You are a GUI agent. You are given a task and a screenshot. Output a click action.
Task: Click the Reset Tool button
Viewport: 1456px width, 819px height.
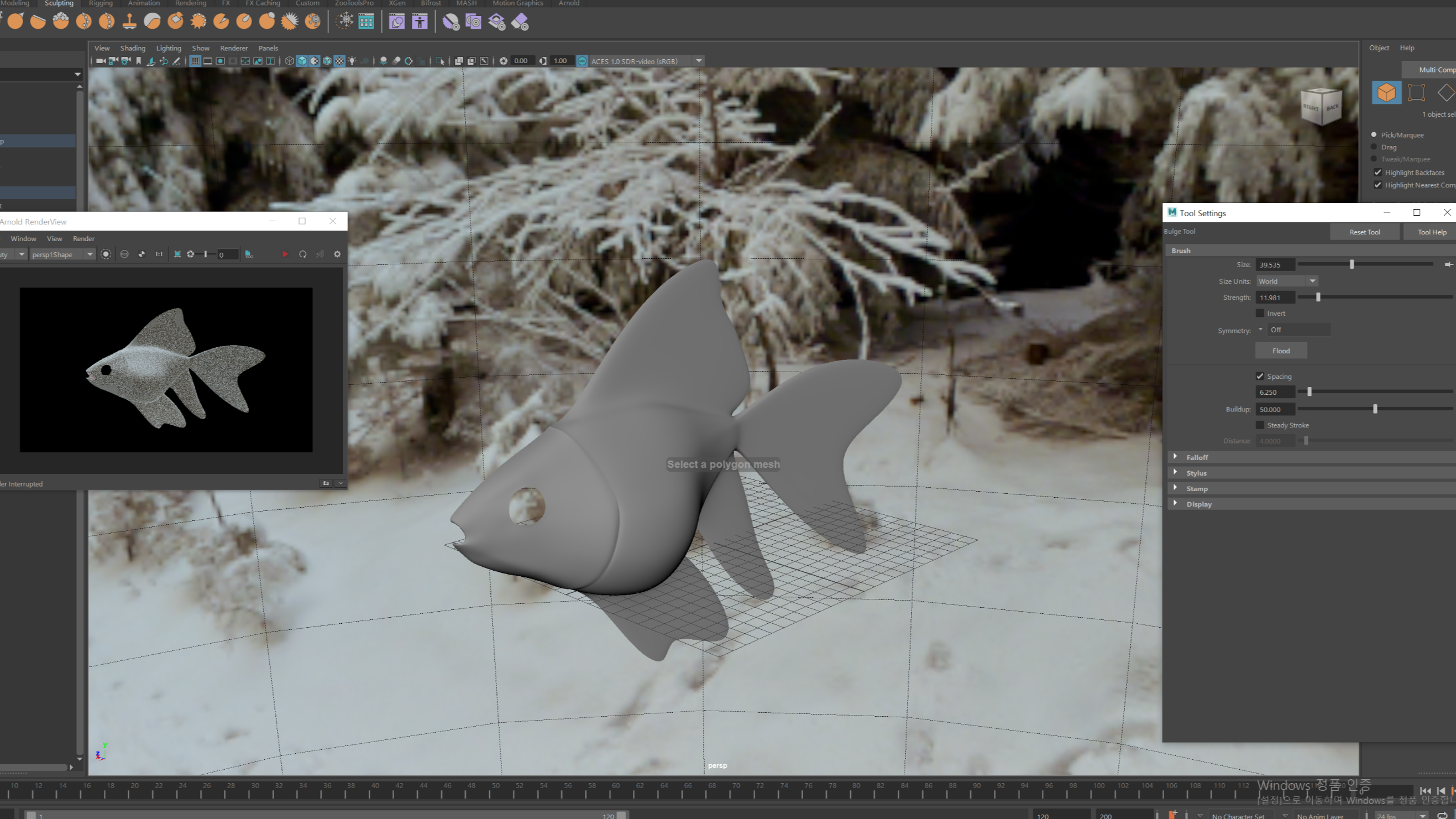coord(1364,232)
